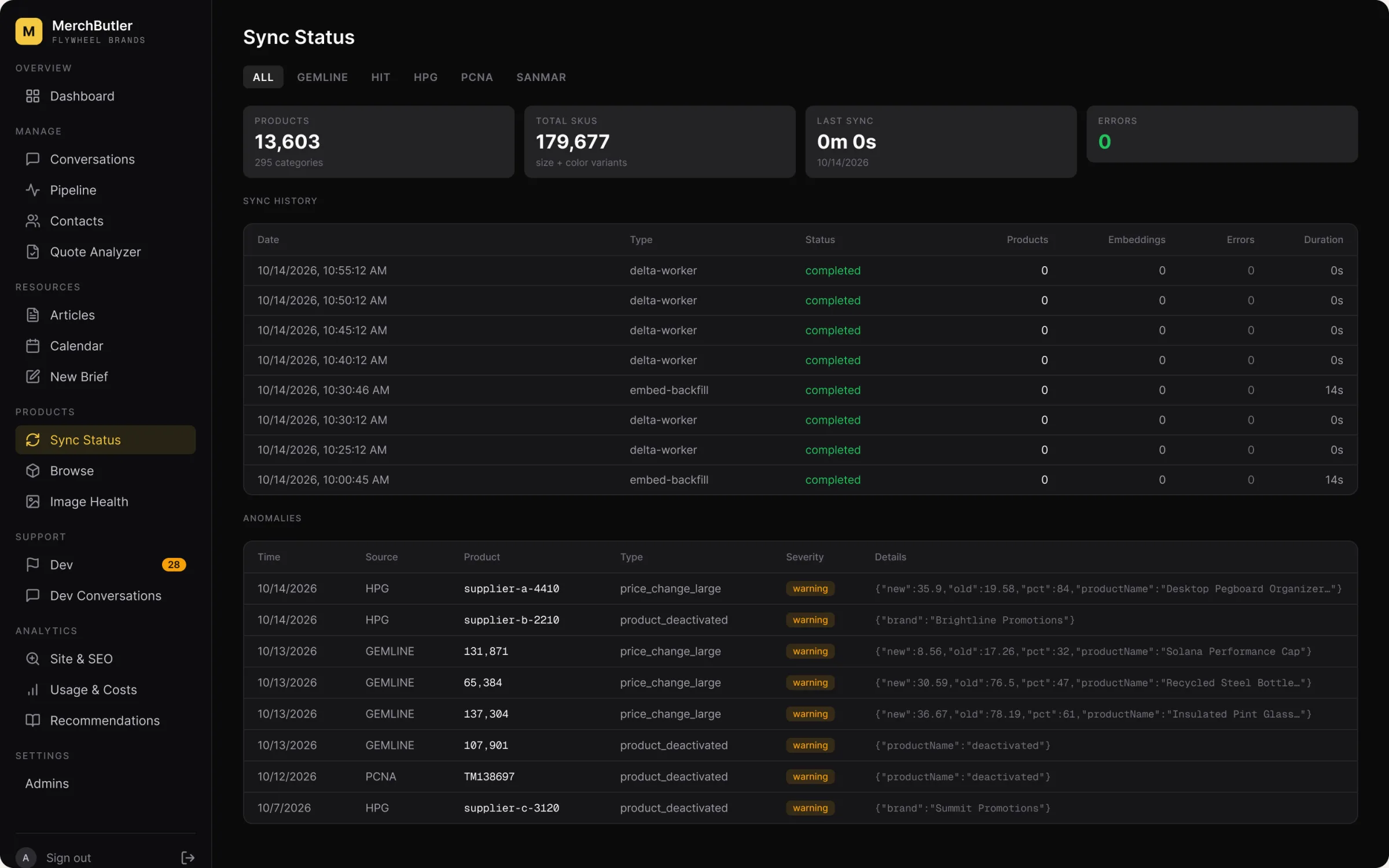
Task: Click the MerchButler yellow M logo
Action: pyautogui.click(x=28, y=31)
